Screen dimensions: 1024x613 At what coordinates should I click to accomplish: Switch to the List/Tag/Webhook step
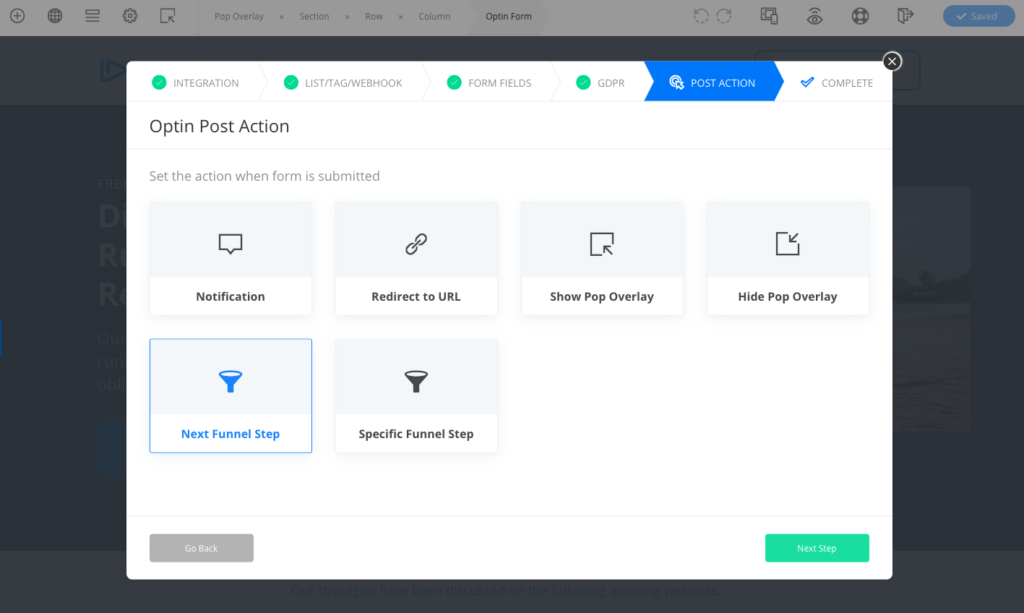343,83
